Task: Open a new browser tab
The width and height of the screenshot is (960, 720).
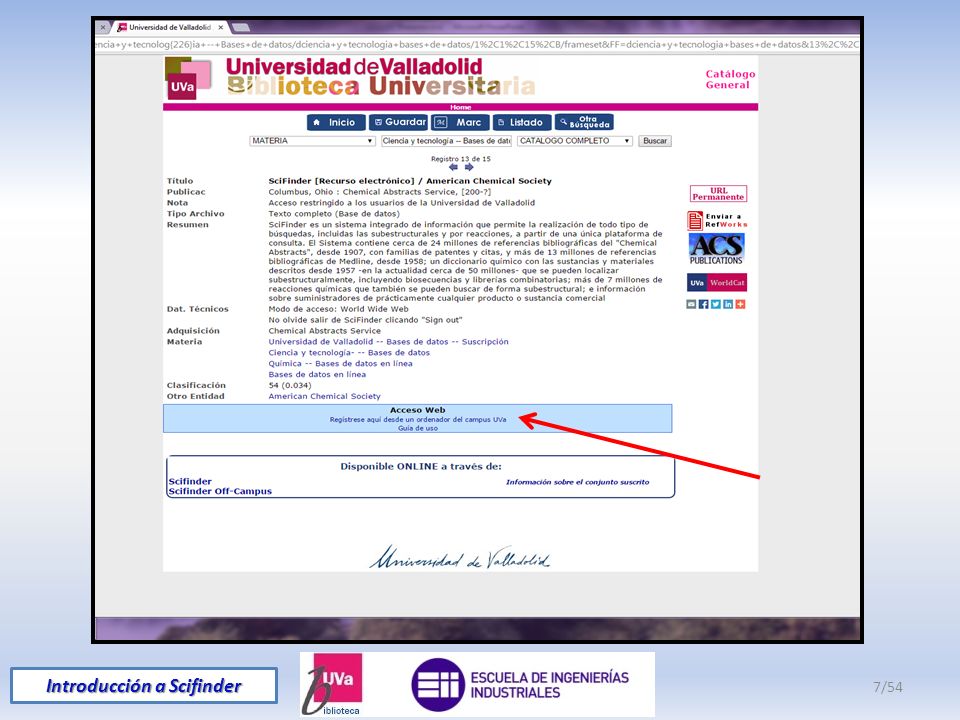Action: pyautogui.click(x=241, y=28)
